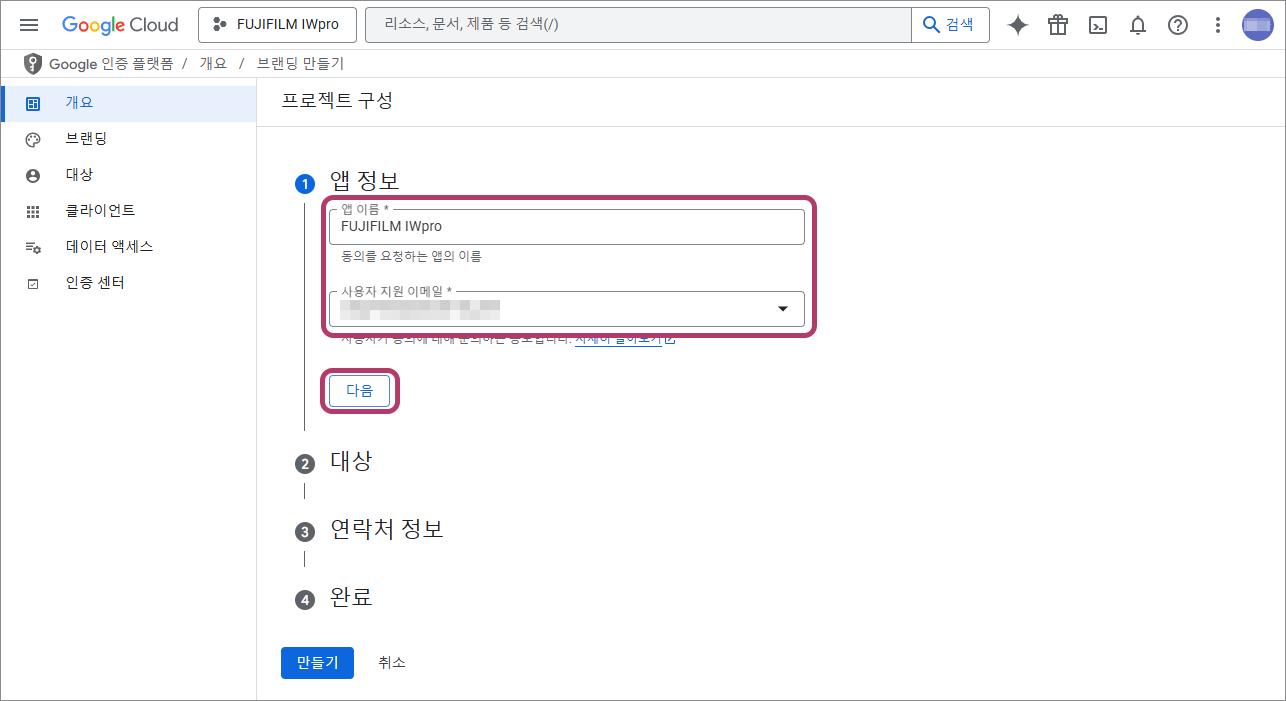Open 인증 센터 in the sidebar

[128, 283]
